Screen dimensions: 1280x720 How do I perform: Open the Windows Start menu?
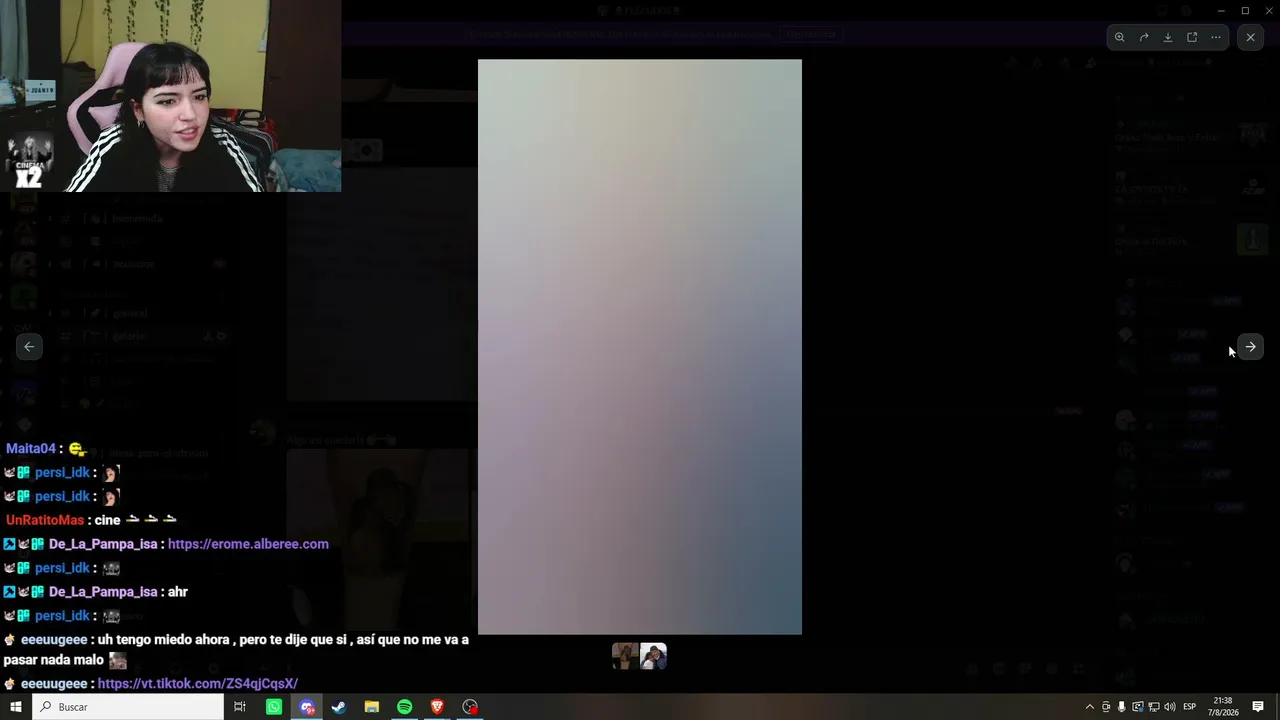coord(16,707)
